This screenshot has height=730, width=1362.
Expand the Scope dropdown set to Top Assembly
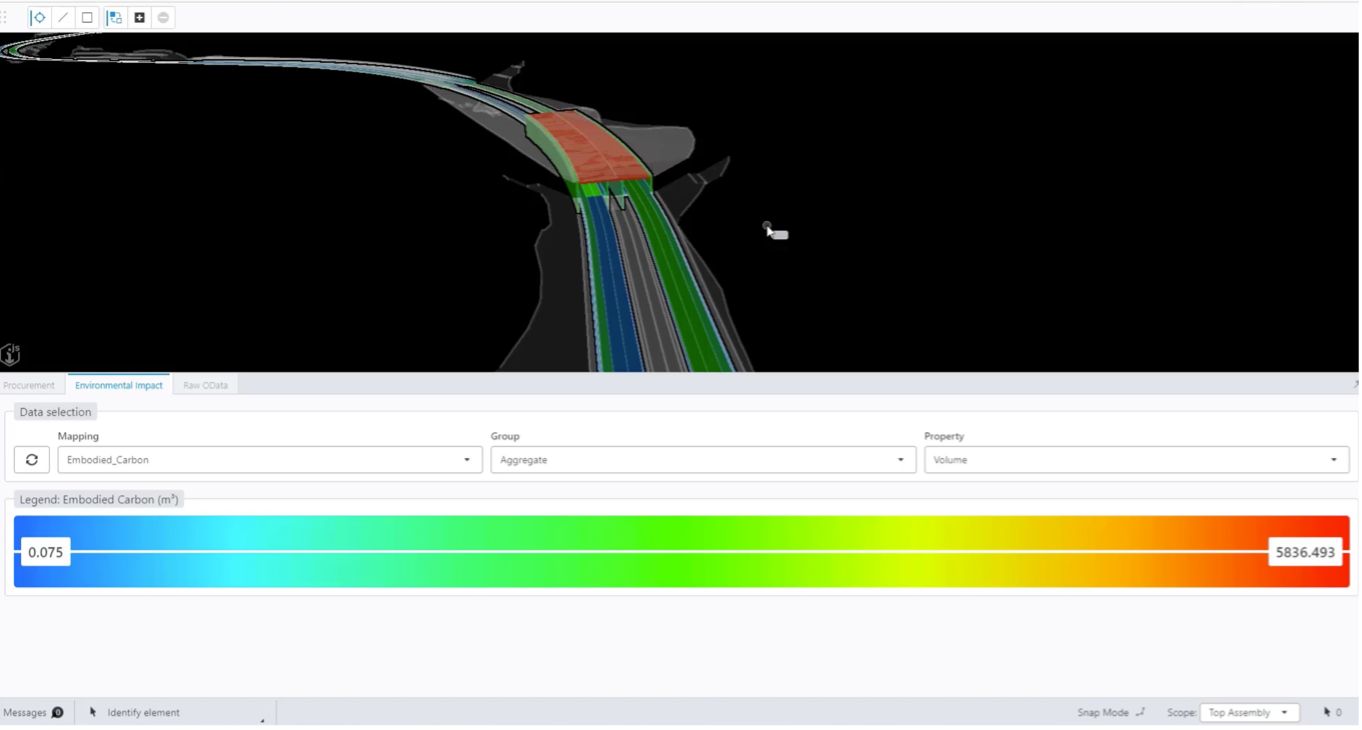tap(1248, 712)
